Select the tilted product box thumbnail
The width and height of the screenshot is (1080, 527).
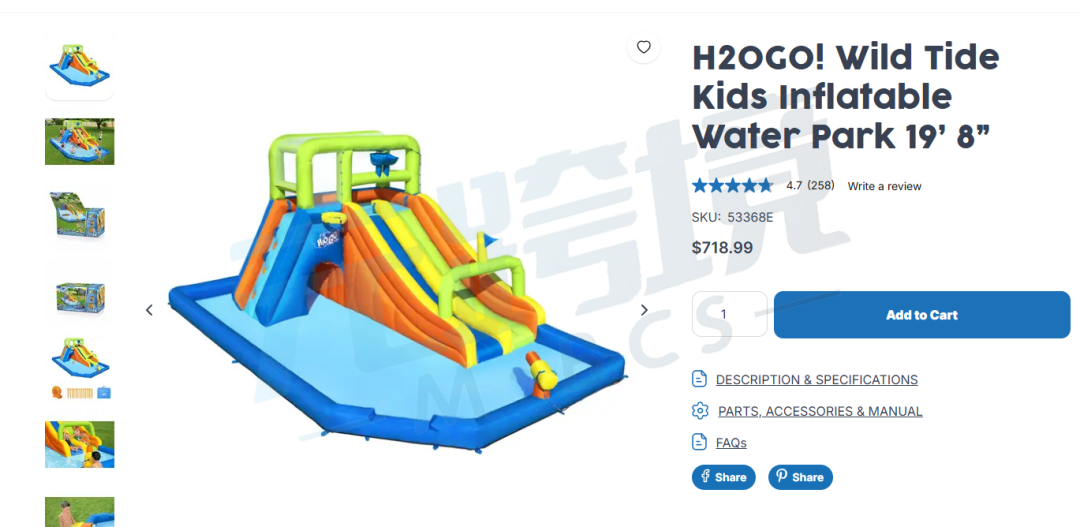80,217
